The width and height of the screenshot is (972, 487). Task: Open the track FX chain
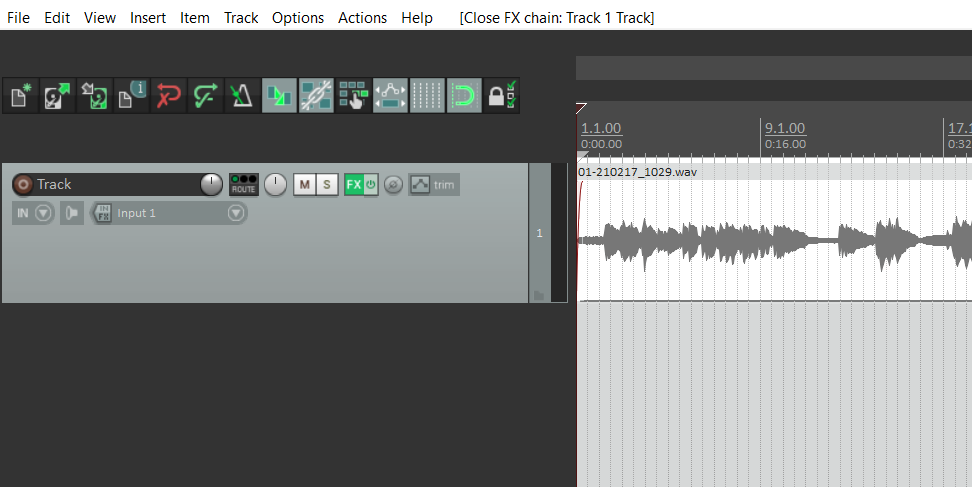(354, 185)
